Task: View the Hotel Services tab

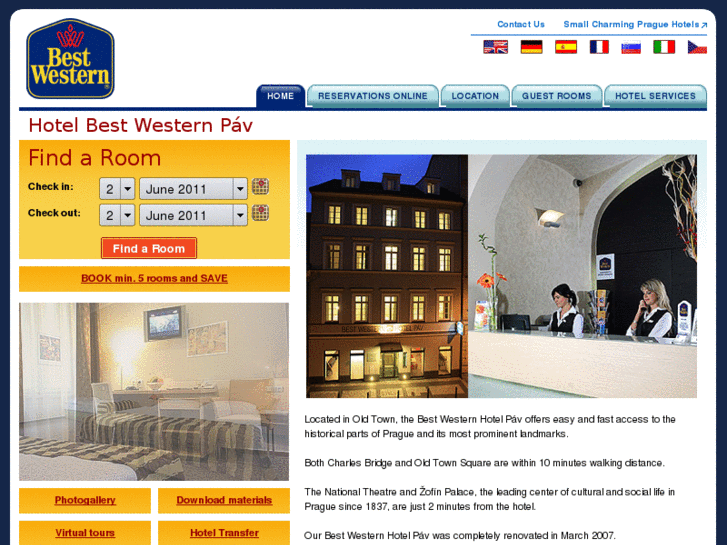Action: tap(656, 96)
